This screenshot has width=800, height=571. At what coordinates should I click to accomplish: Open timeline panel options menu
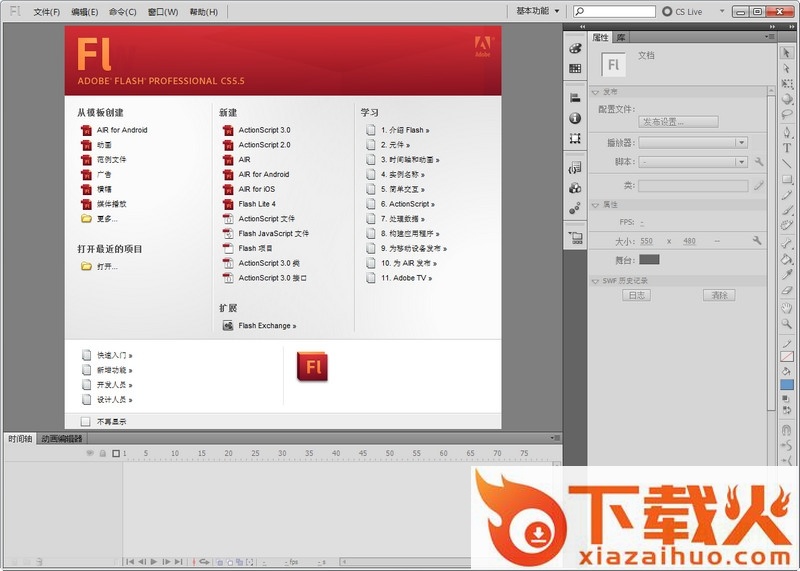(556, 438)
